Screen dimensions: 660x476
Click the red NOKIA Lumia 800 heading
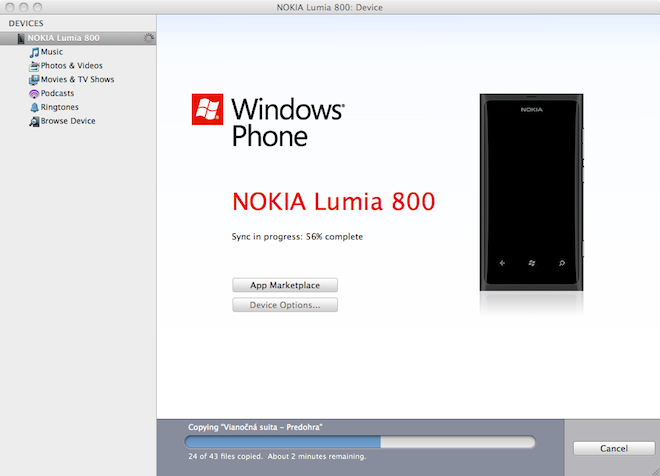(333, 201)
